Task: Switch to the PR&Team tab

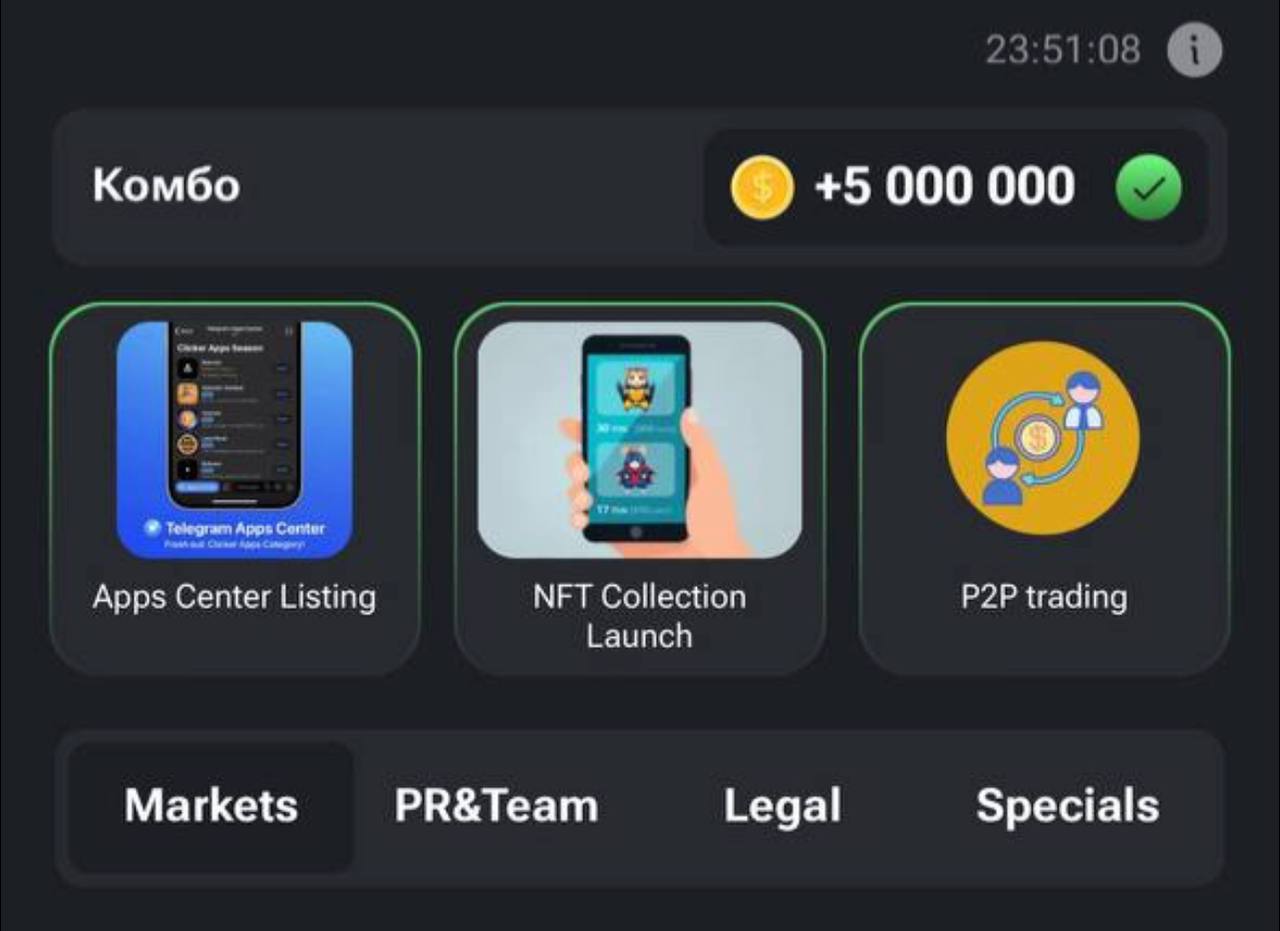Action: [x=497, y=806]
